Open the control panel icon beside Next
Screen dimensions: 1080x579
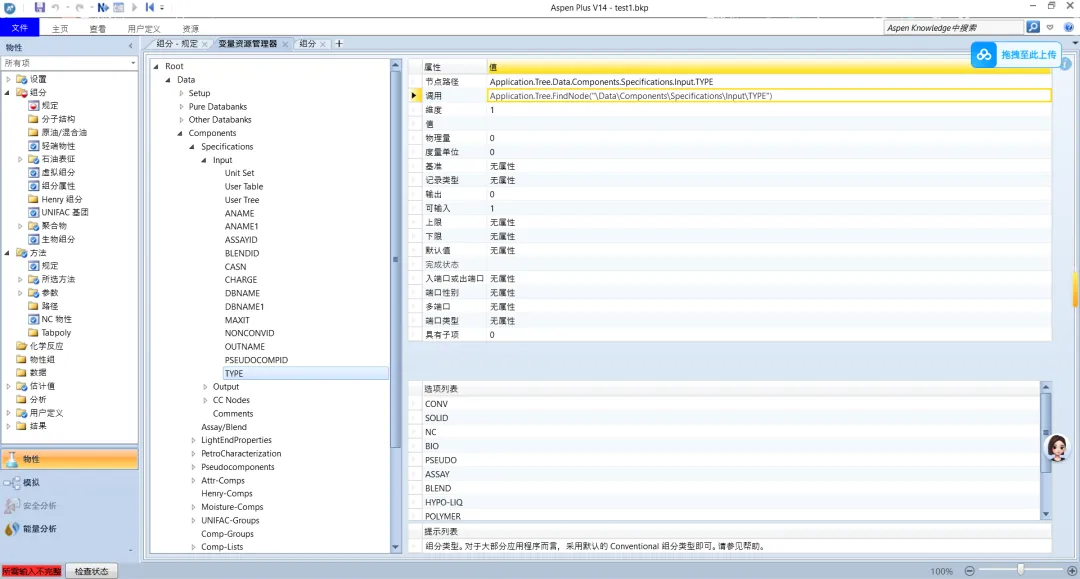click(x=118, y=8)
